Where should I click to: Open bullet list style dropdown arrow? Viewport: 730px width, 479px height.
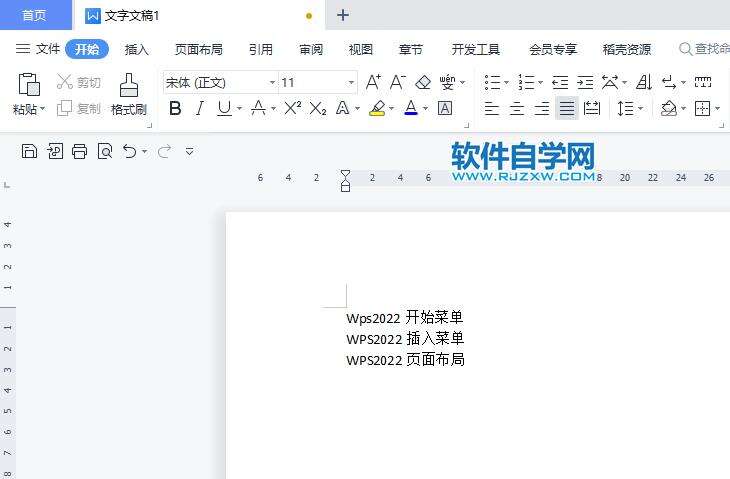coord(507,83)
